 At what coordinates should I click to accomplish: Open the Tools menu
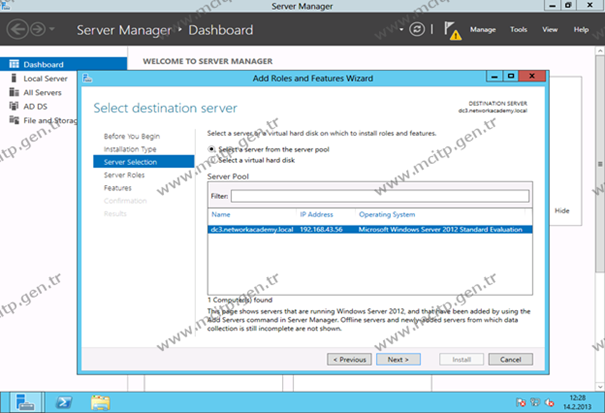518,29
